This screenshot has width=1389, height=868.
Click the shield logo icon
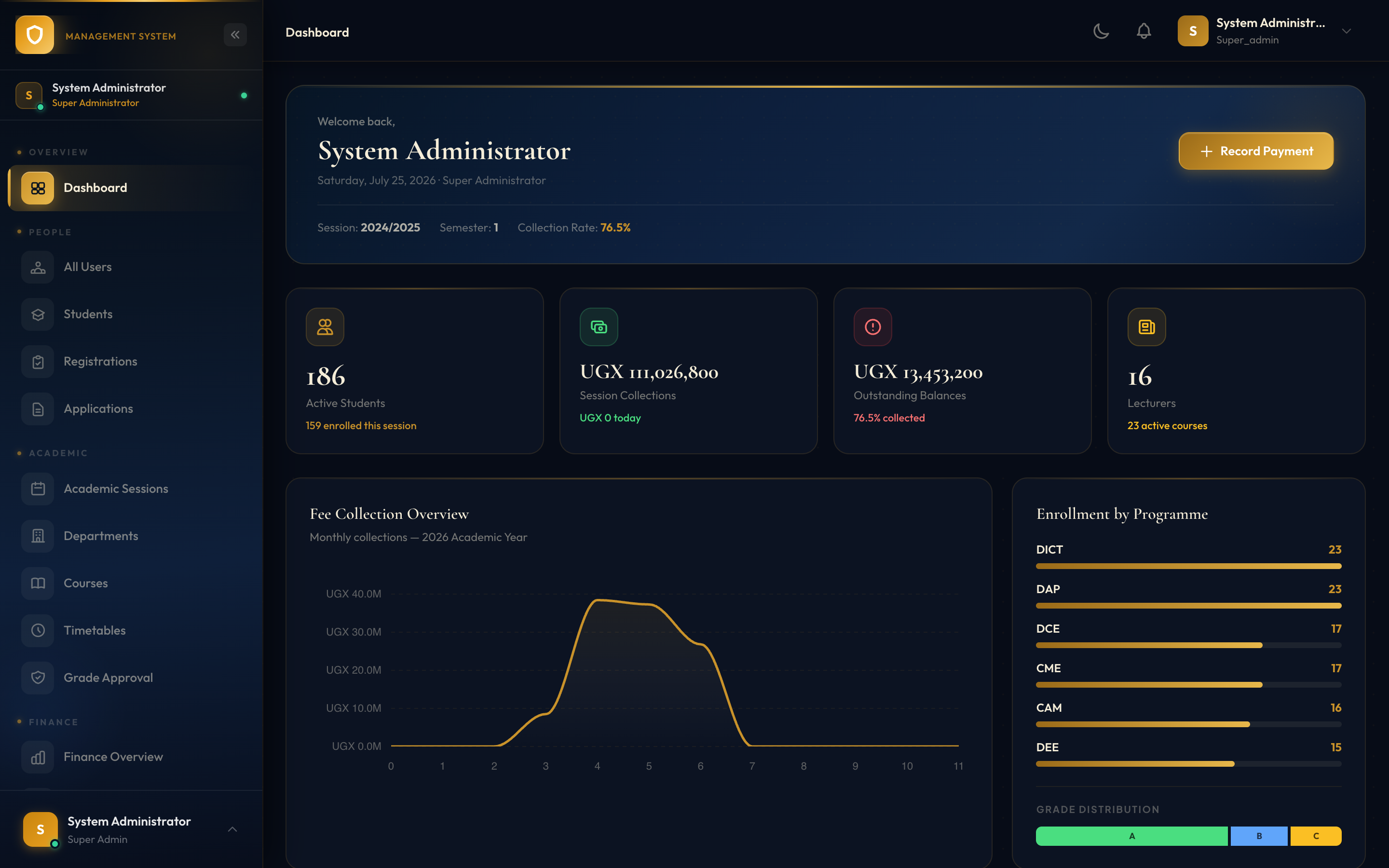(x=34, y=35)
